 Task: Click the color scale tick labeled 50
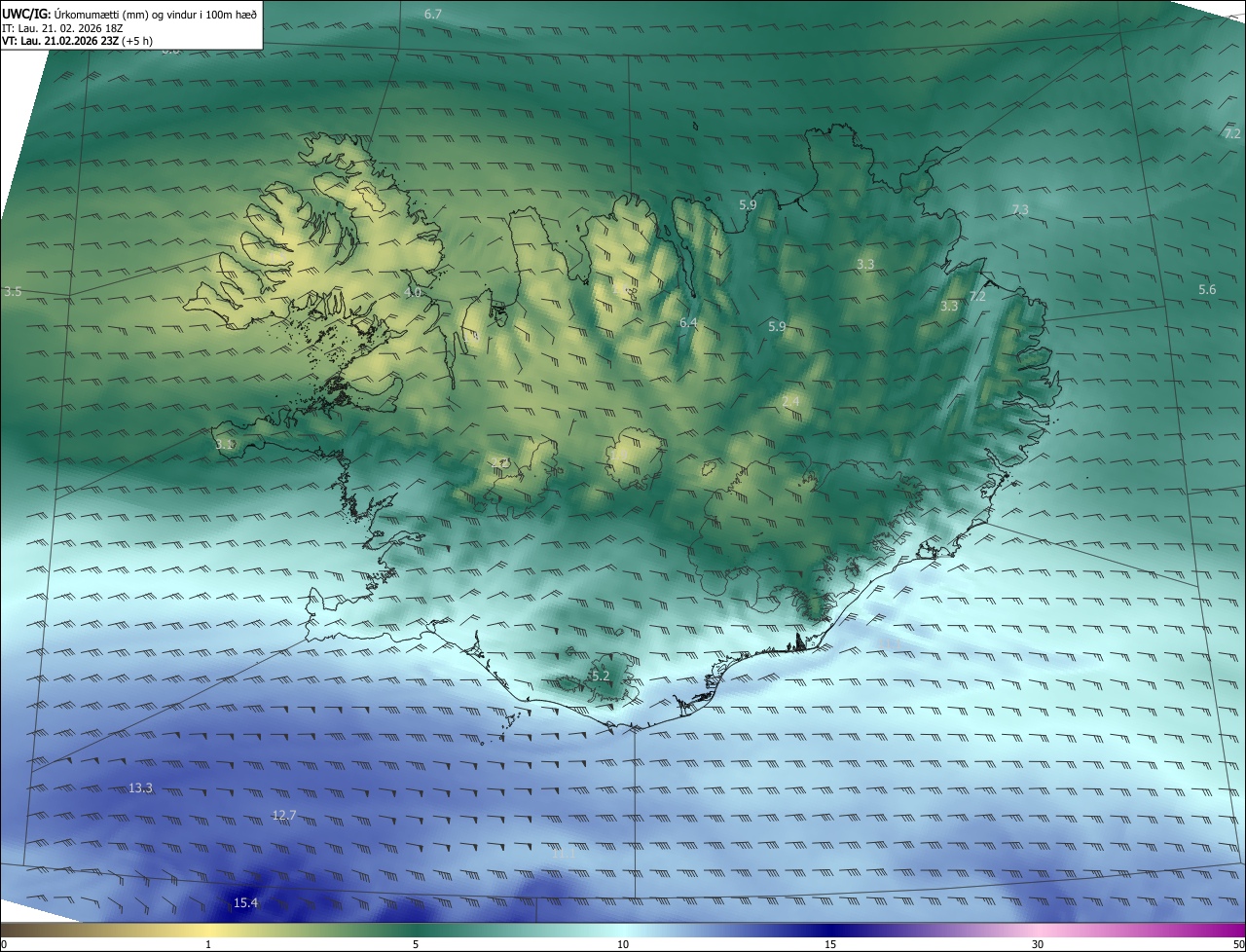point(1238,944)
